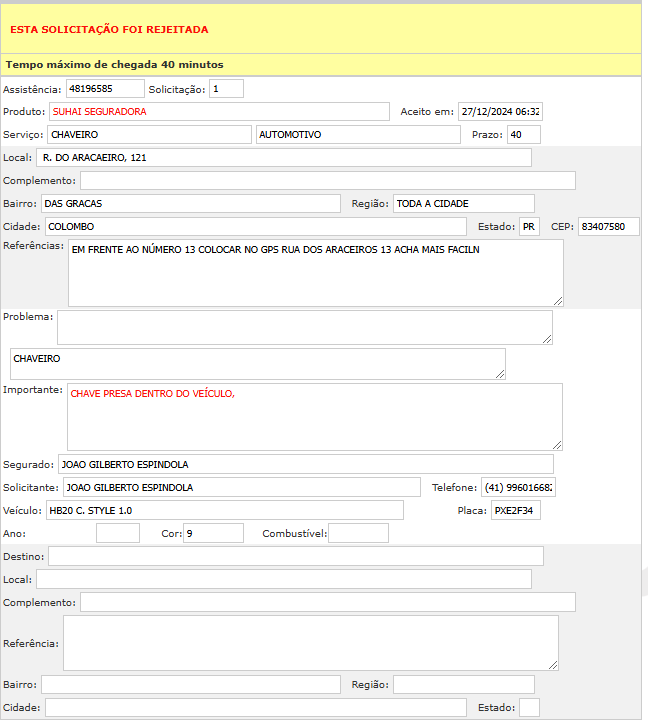The width and height of the screenshot is (648, 727).
Task: Select the Segurado name field
Action: pyautogui.click(x=305, y=464)
